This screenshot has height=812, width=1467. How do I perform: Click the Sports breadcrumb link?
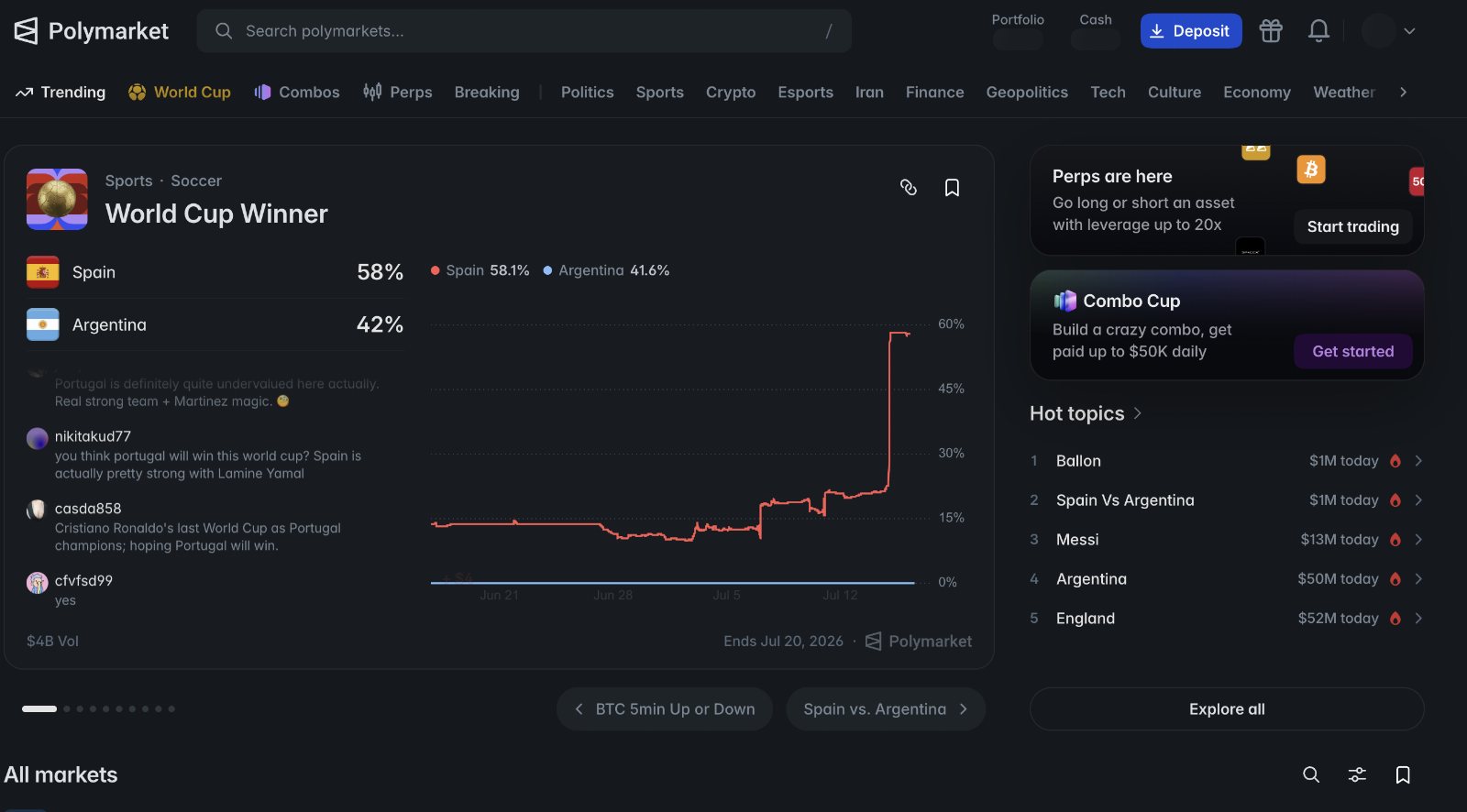click(x=129, y=181)
